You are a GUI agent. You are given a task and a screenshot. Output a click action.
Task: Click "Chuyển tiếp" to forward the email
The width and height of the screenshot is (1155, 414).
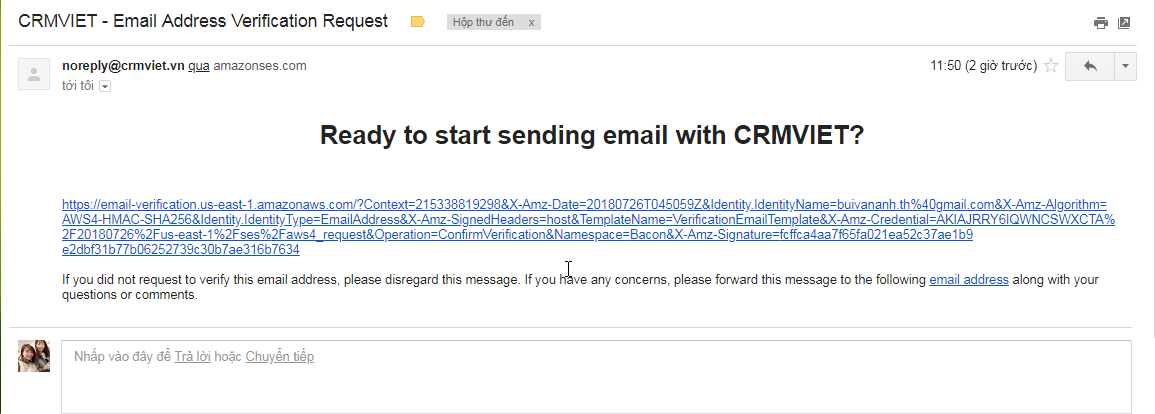tap(279, 357)
